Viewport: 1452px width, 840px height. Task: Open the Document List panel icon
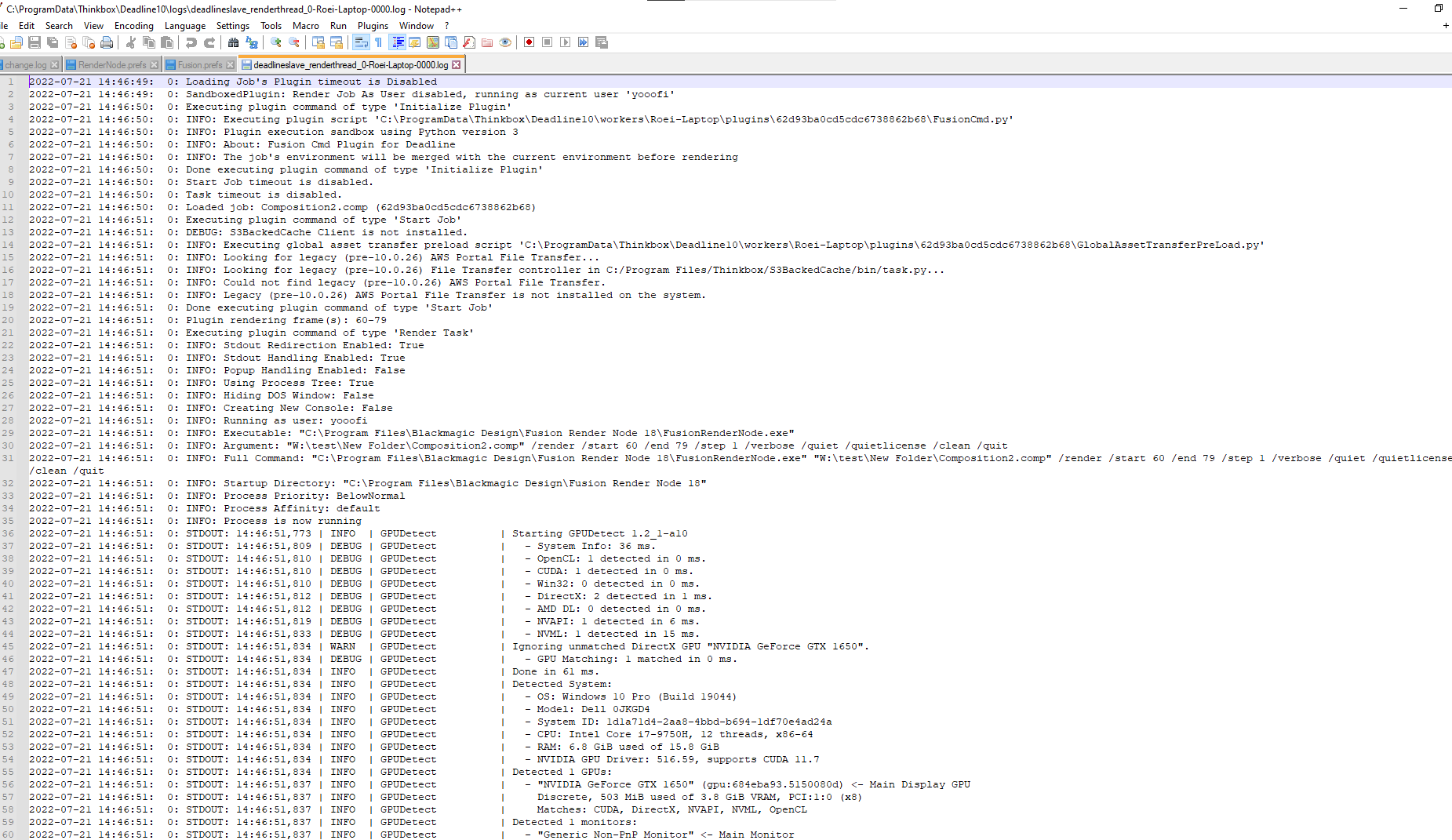coord(451,42)
